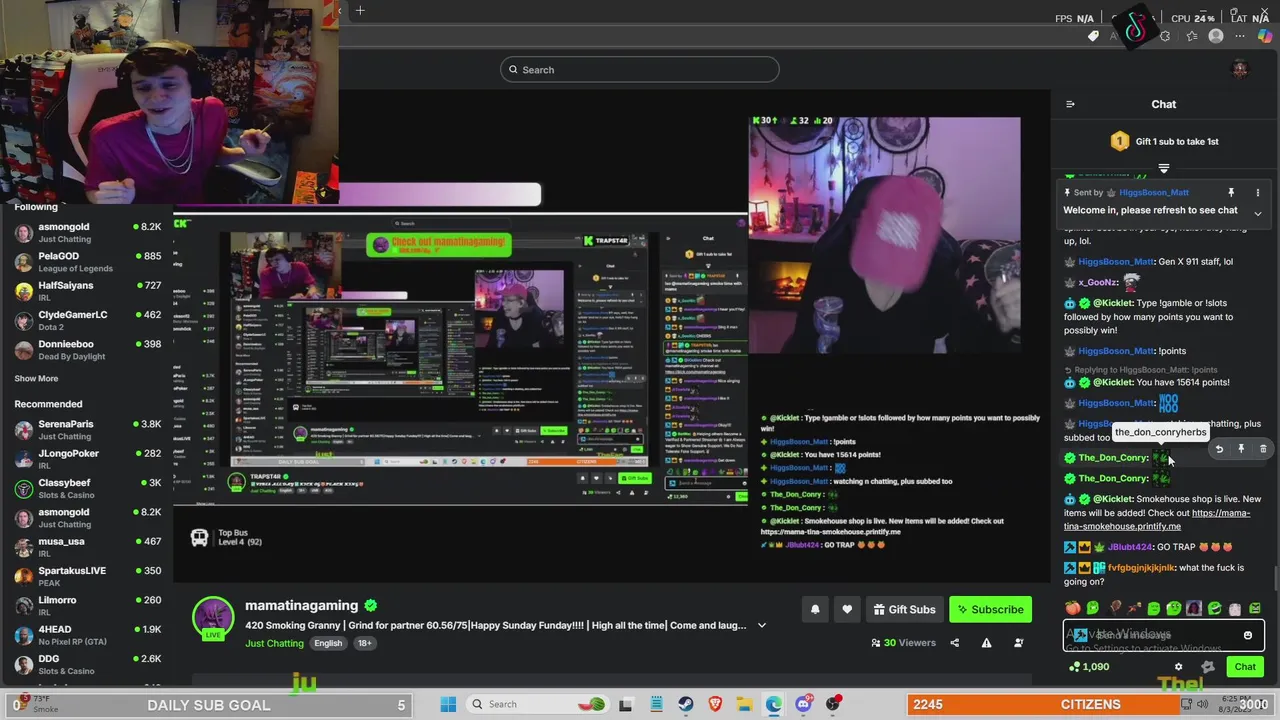Open 4HEAD recommended channel
This screenshot has height=720, width=1280.
coord(86,635)
